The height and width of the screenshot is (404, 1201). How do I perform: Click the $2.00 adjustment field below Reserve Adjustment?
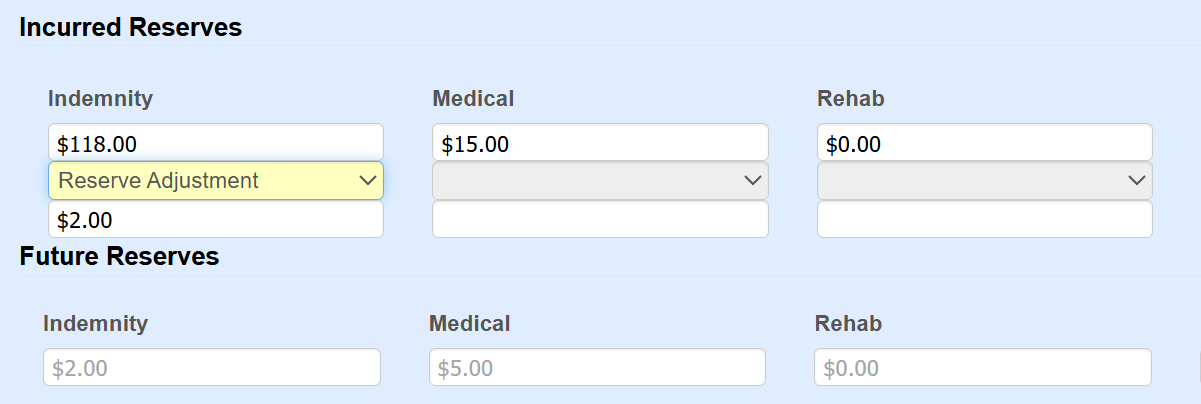click(215, 220)
